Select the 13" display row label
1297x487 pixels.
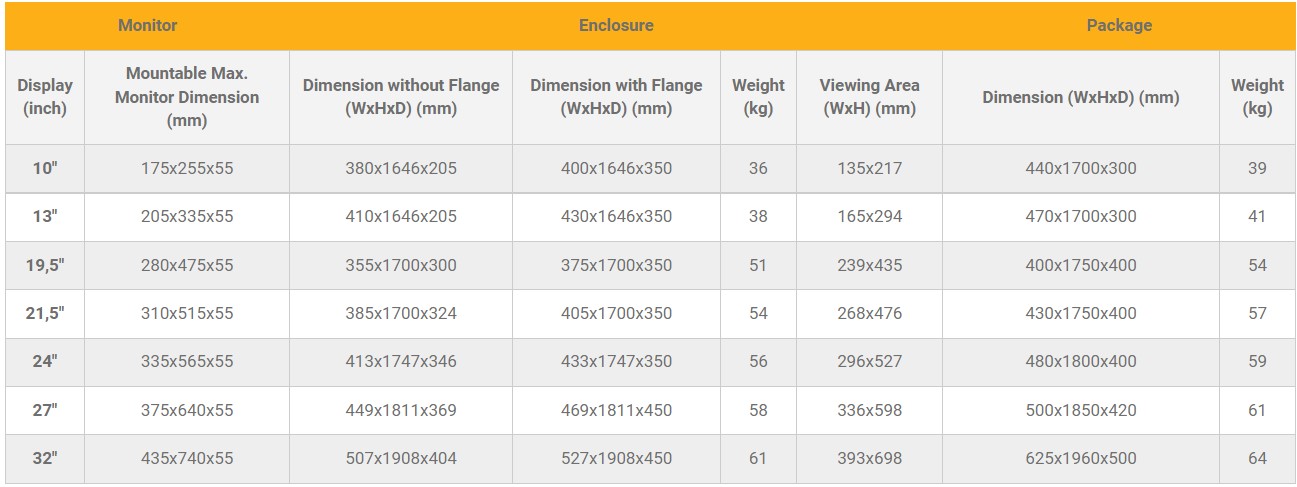(45, 216)
